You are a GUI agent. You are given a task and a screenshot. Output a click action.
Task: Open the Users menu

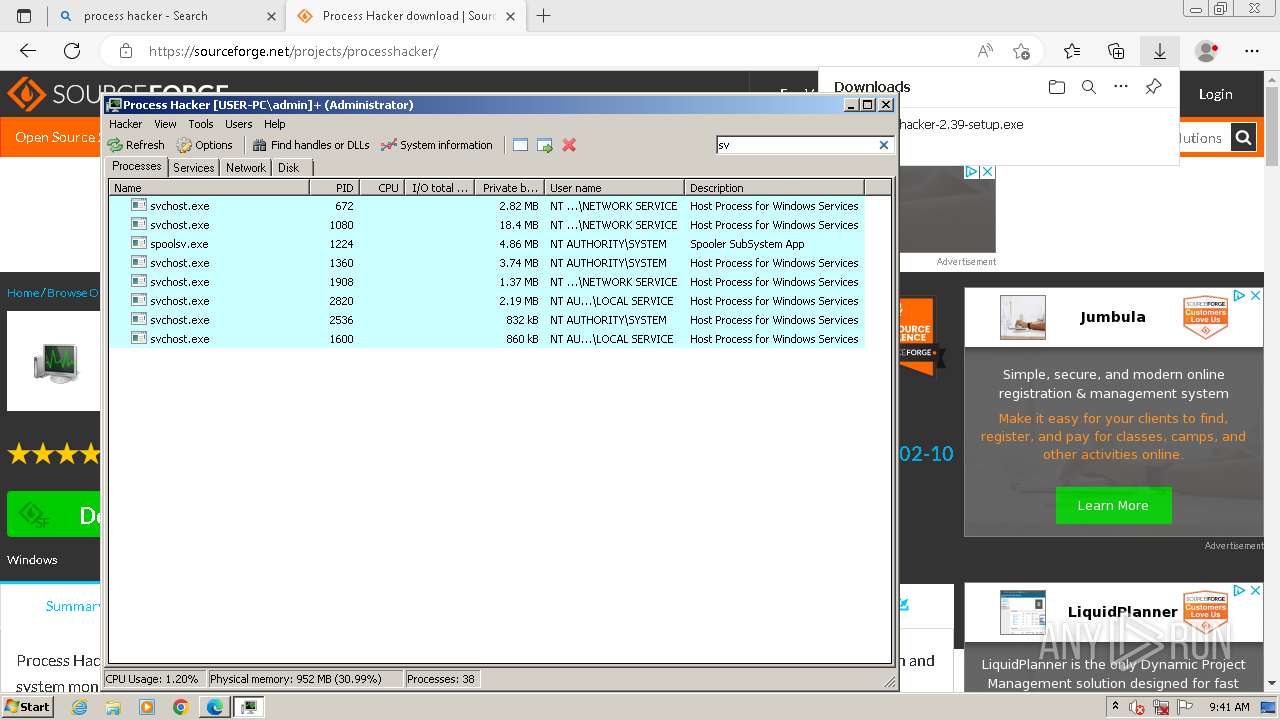(x=239, y=124)
